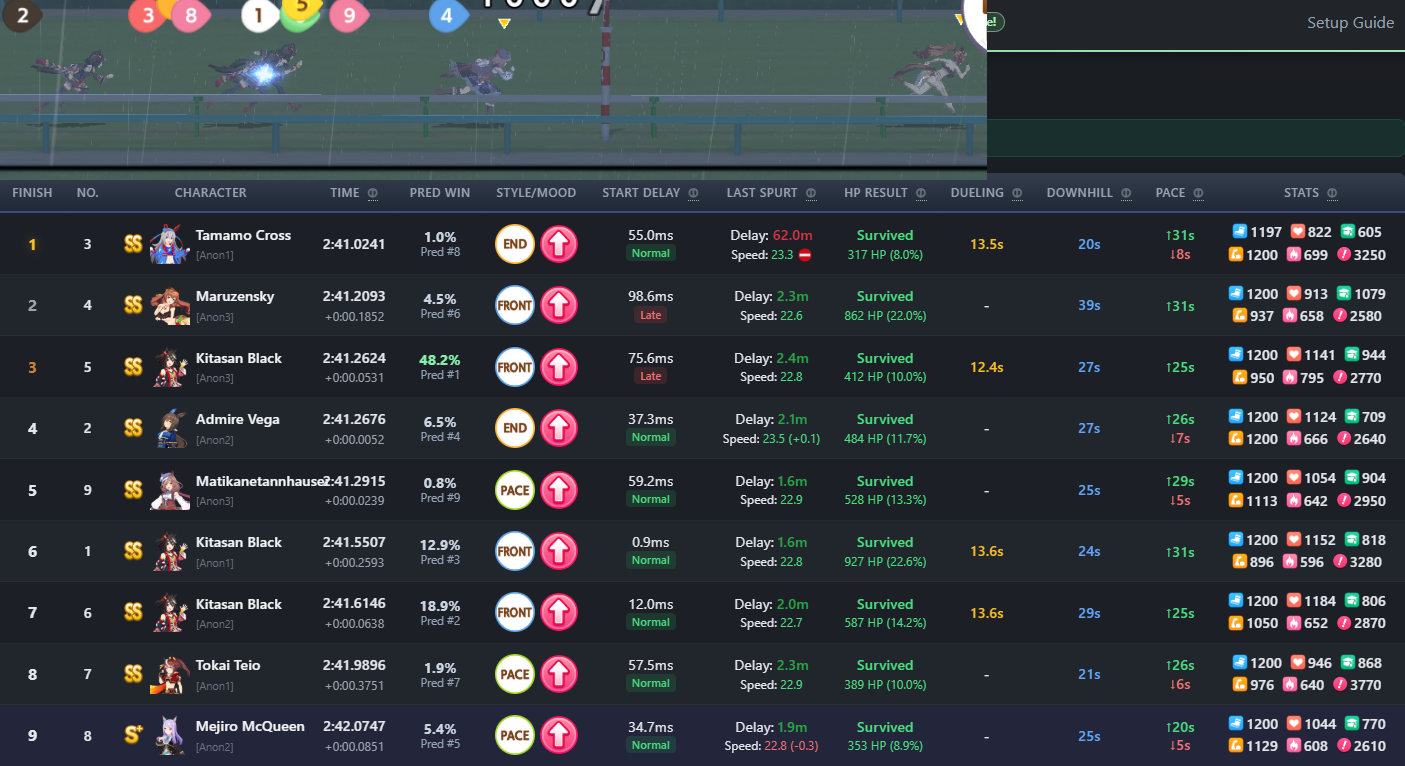Image resolution: width=1405 pixels, height=766 pixels.
Task: Click the info icon beside DOWNHILL header
Action: click(x=1126, y=193)
